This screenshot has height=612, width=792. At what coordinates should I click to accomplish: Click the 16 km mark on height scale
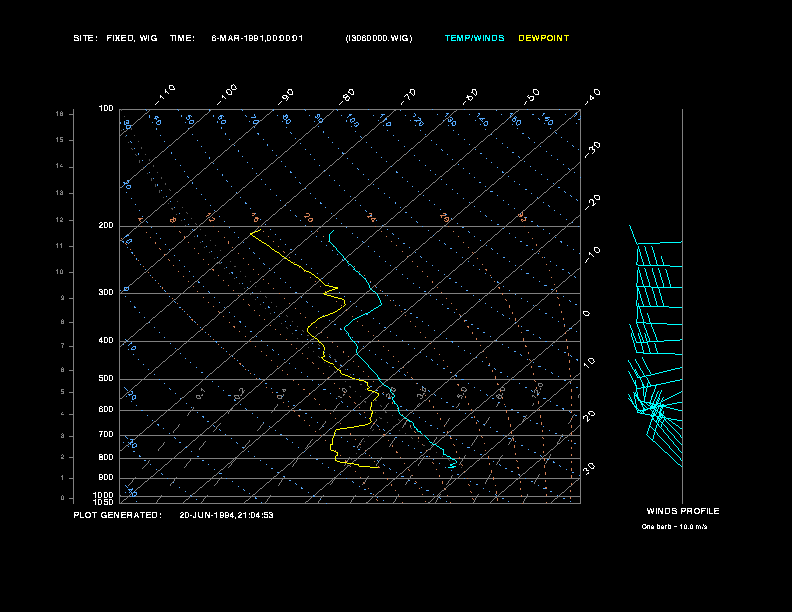(x=60, y=114)
